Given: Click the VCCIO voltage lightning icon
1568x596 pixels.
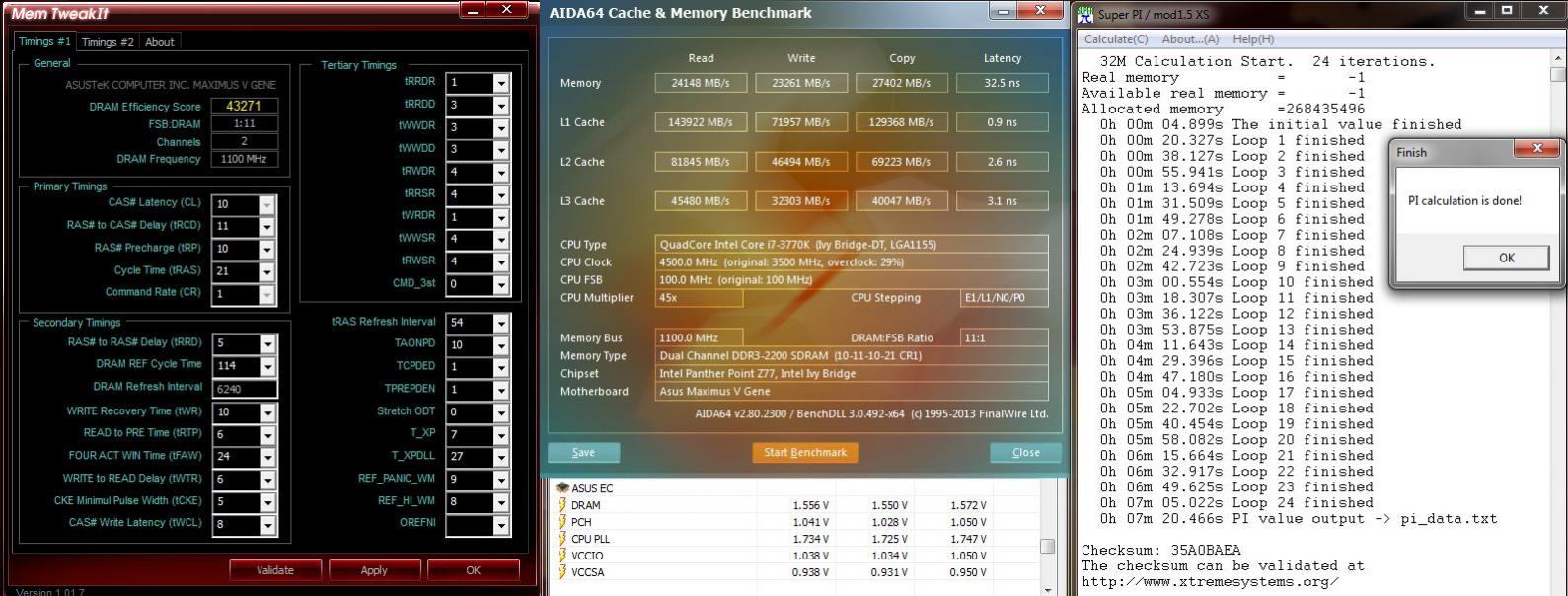Looking at the screenshot, I should coord(562,555).
